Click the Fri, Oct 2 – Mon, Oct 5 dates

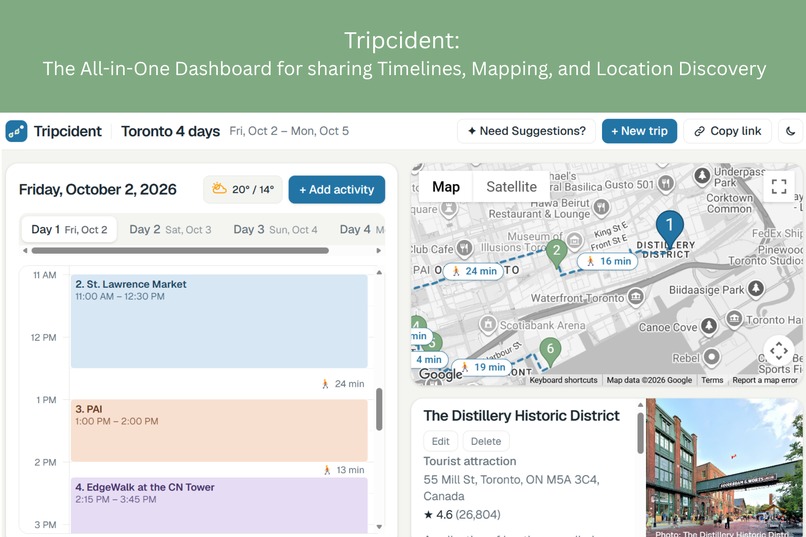click(x=289, y=132)
